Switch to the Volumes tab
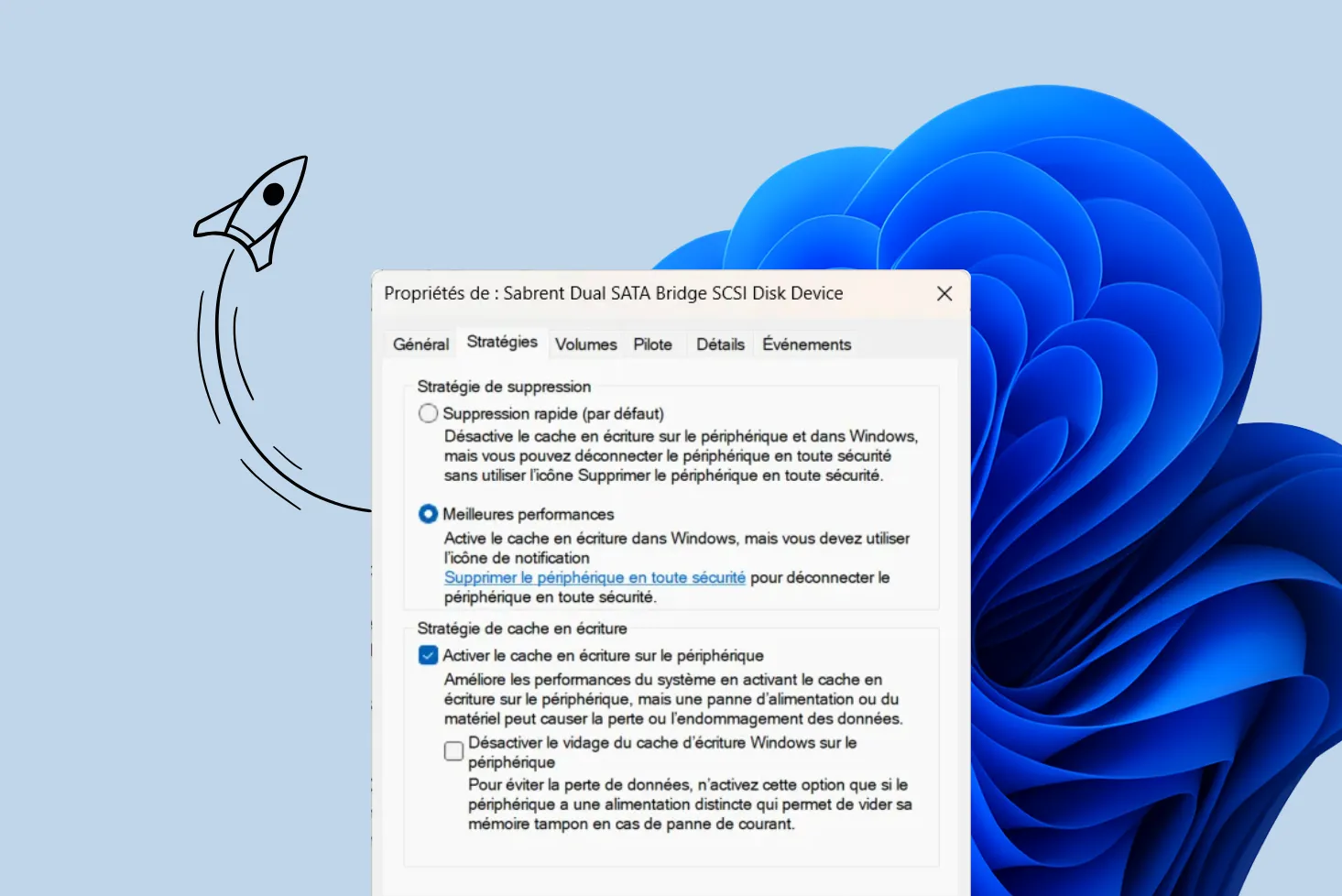1342x896 pixels. tap(585, 344)
